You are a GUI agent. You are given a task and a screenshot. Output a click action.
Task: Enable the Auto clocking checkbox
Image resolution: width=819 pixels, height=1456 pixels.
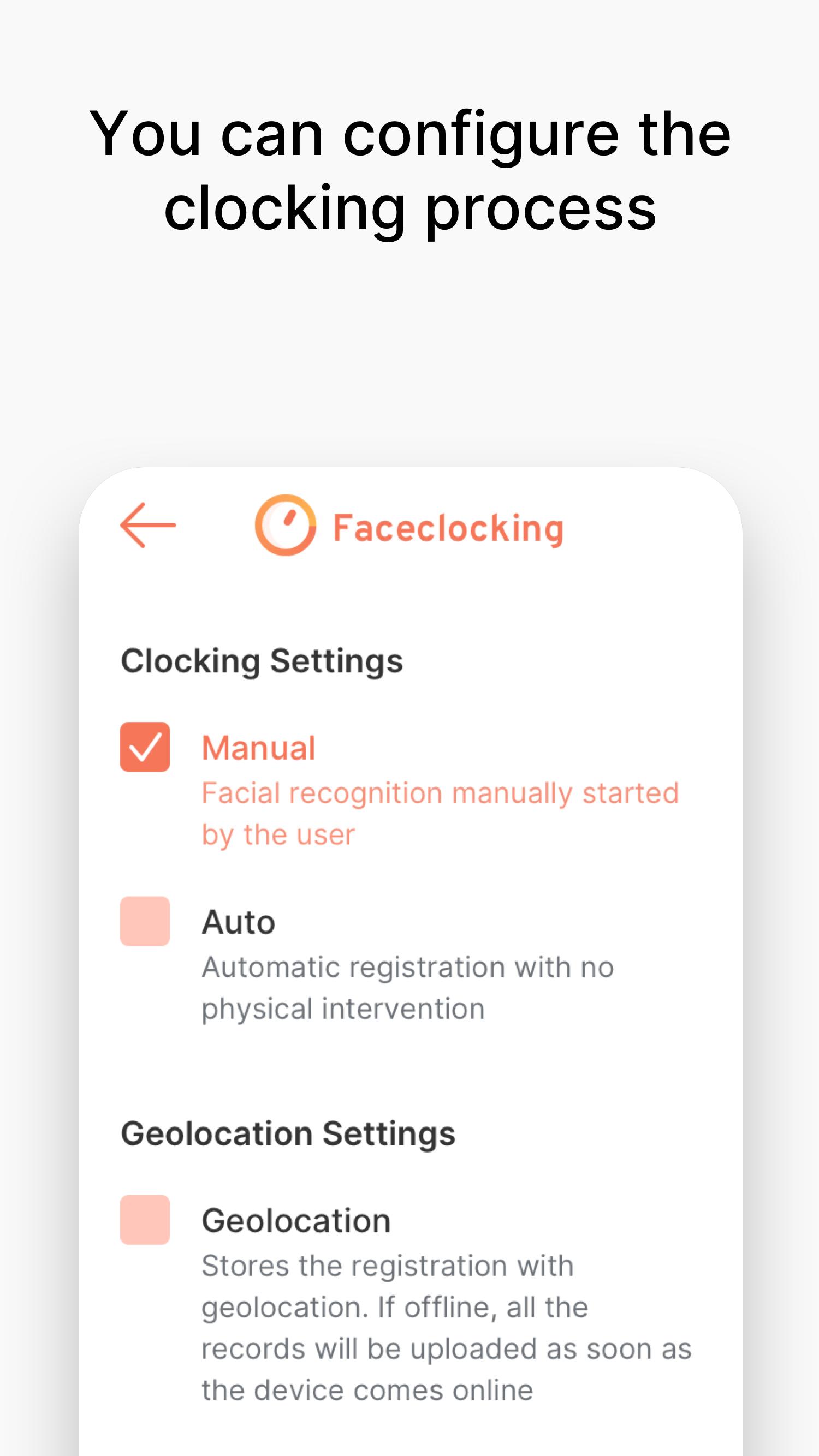coord(145,921)
